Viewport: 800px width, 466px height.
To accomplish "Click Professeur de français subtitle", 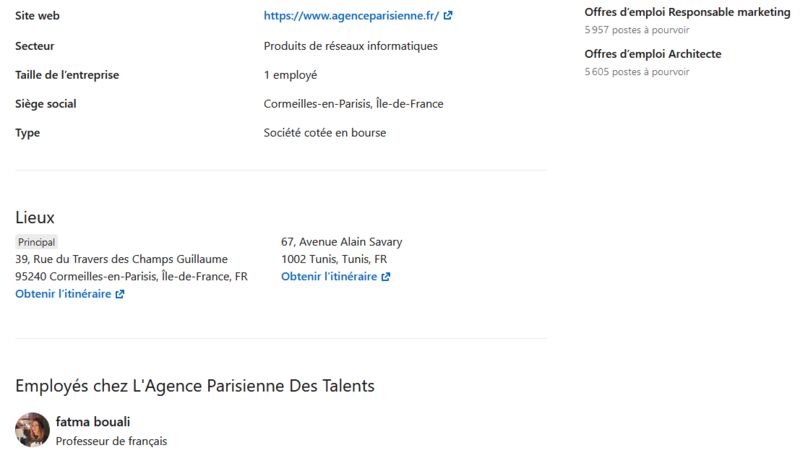I will pos(111,441).
